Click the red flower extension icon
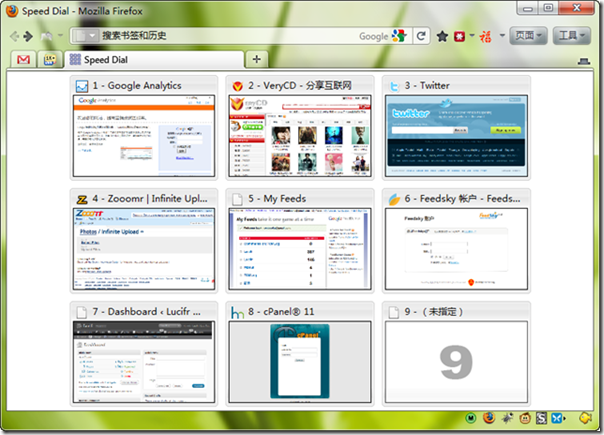 [x=459, y=37]
